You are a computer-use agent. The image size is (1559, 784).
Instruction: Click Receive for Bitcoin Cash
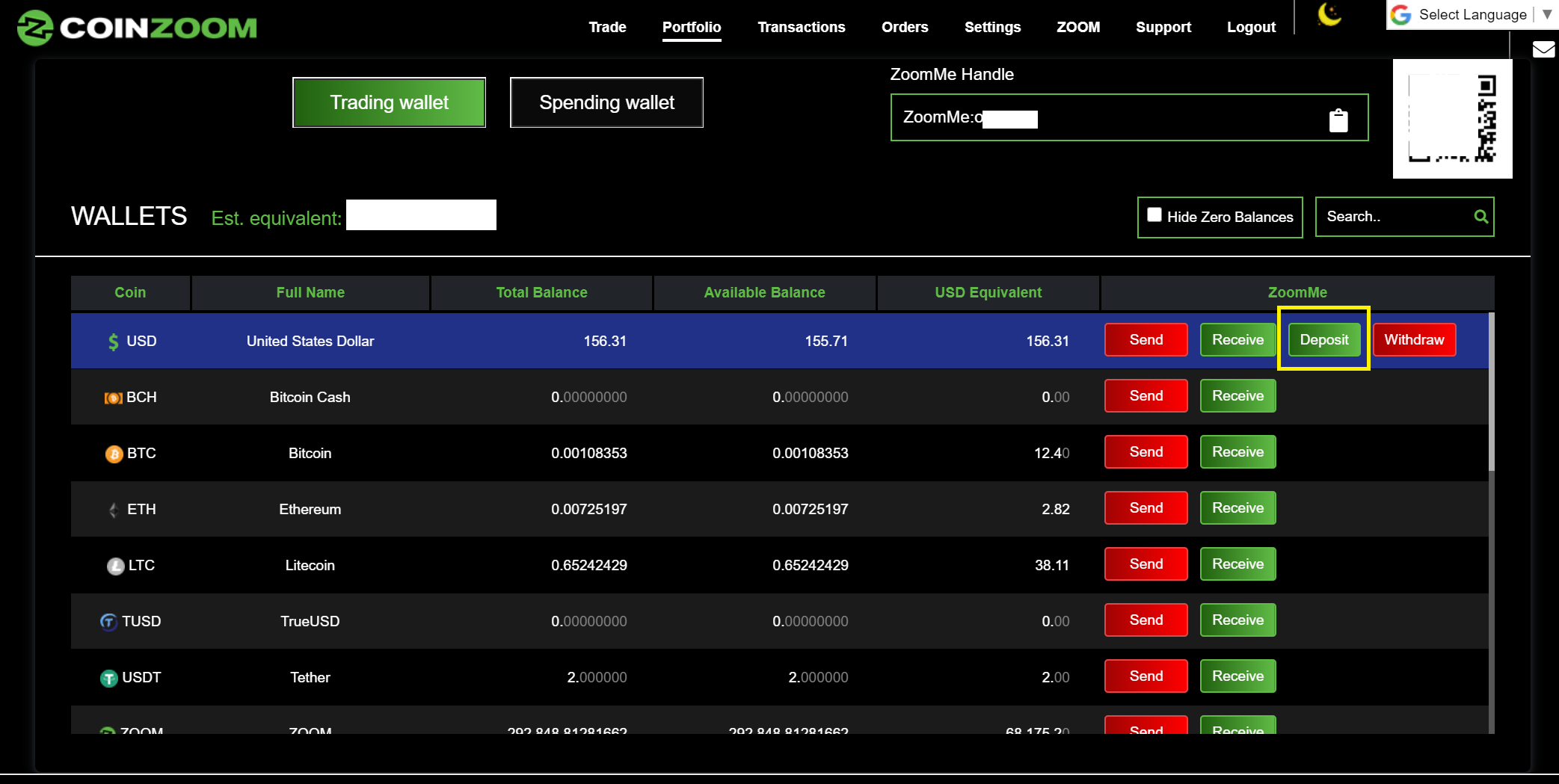pos(1238,396)
